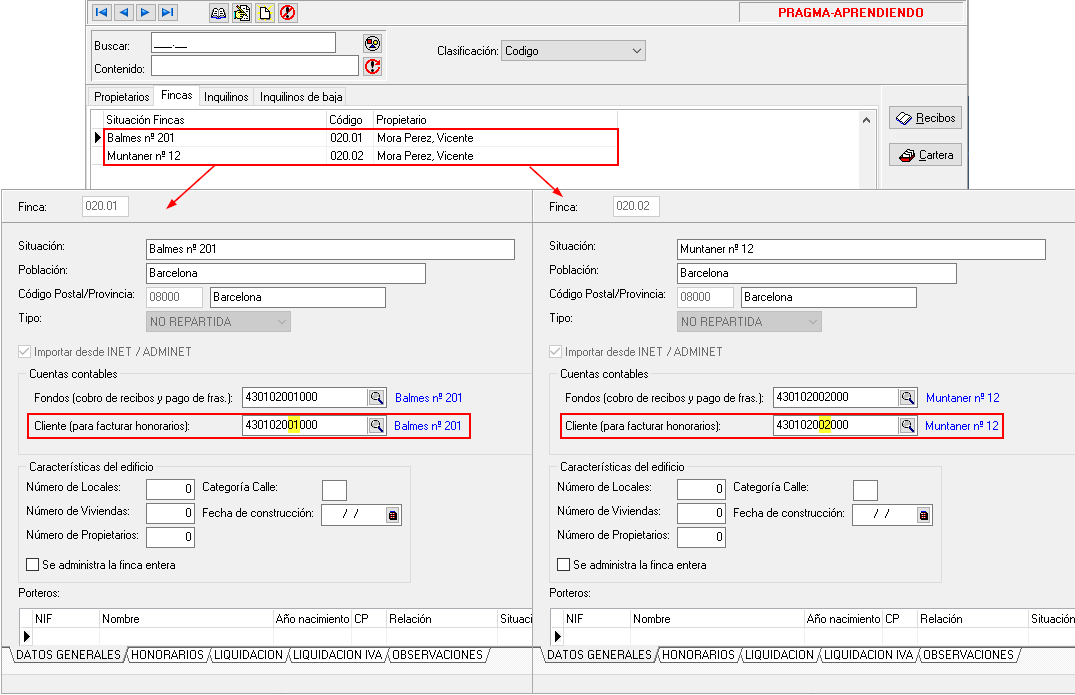
Task: Click into the Buscar input field
Action: tap(243, 43)
